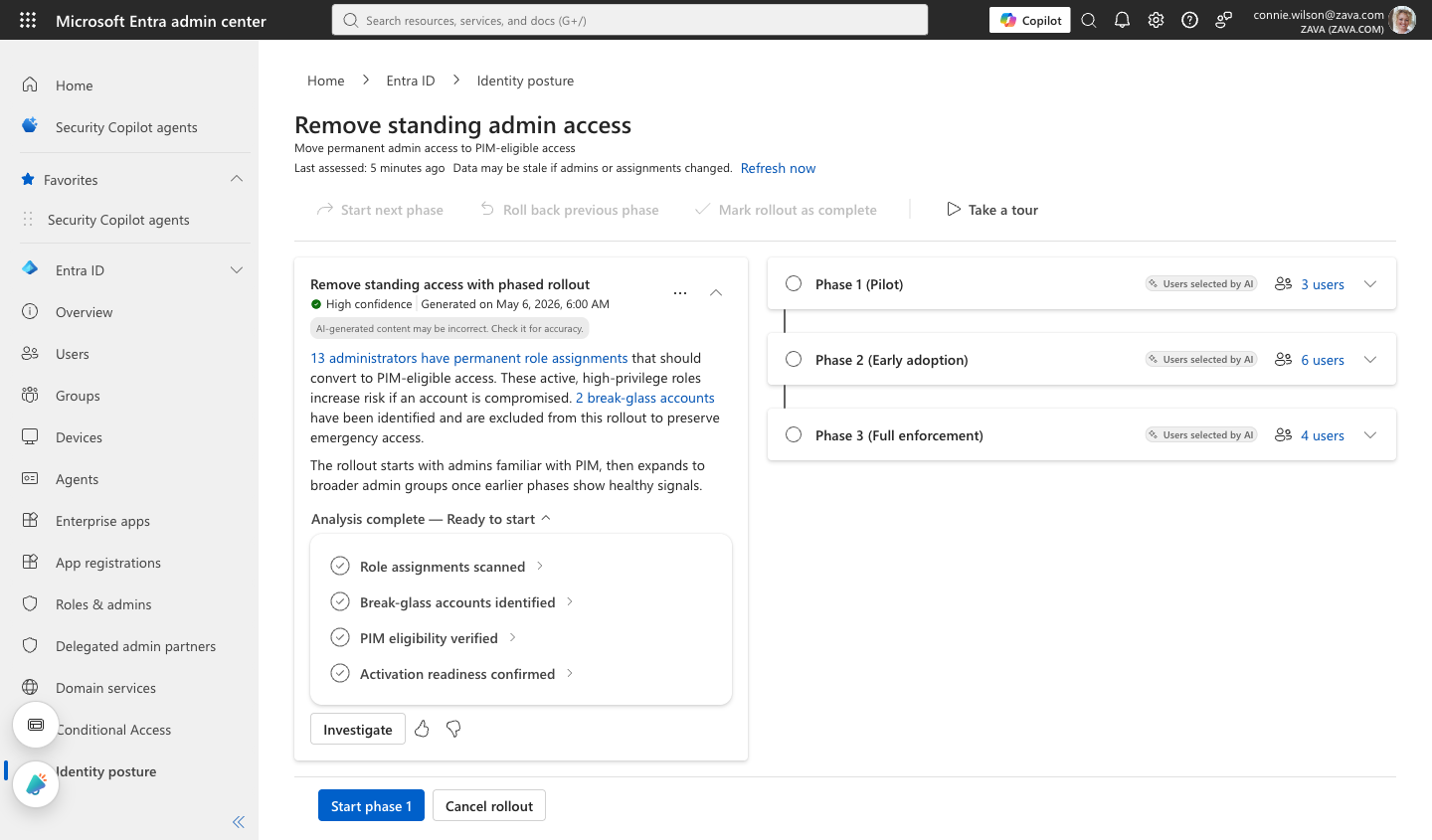Expand Phase 2 (Early adoption) details chevron

[1370, 360]
